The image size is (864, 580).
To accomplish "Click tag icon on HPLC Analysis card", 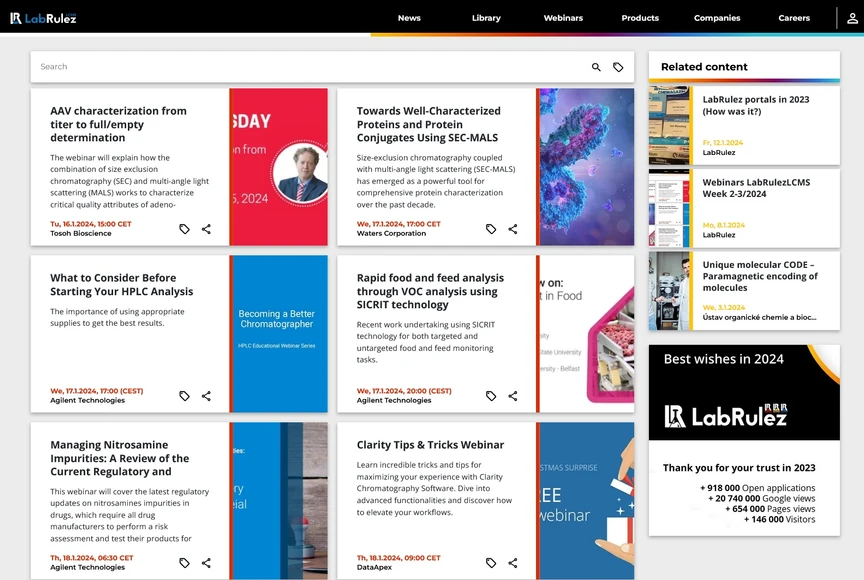I will pos(185,396).
